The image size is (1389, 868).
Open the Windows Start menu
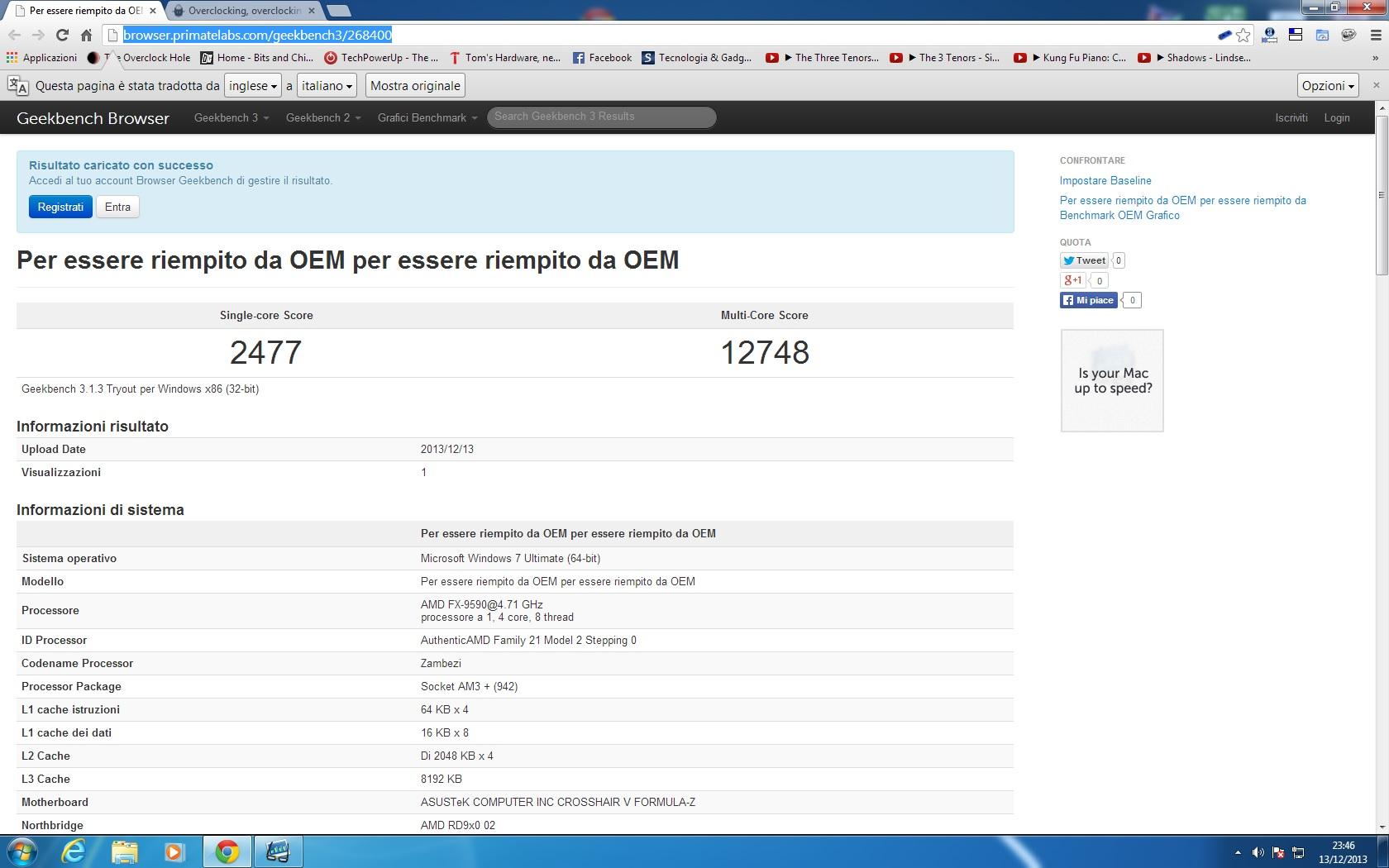pyautogui.click(x=22, y=851)
